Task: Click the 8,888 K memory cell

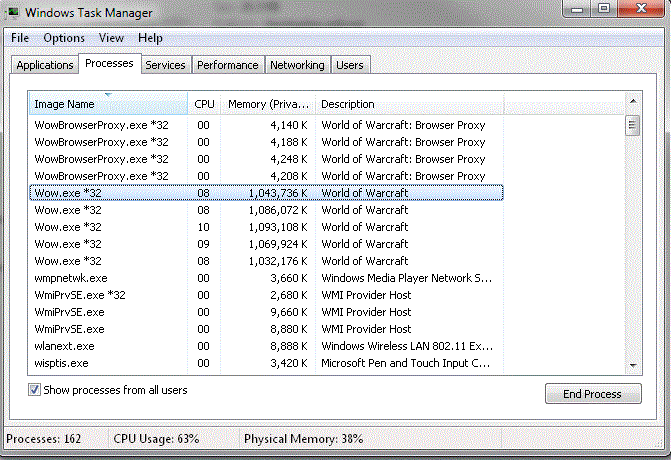Action: (289, 346)
